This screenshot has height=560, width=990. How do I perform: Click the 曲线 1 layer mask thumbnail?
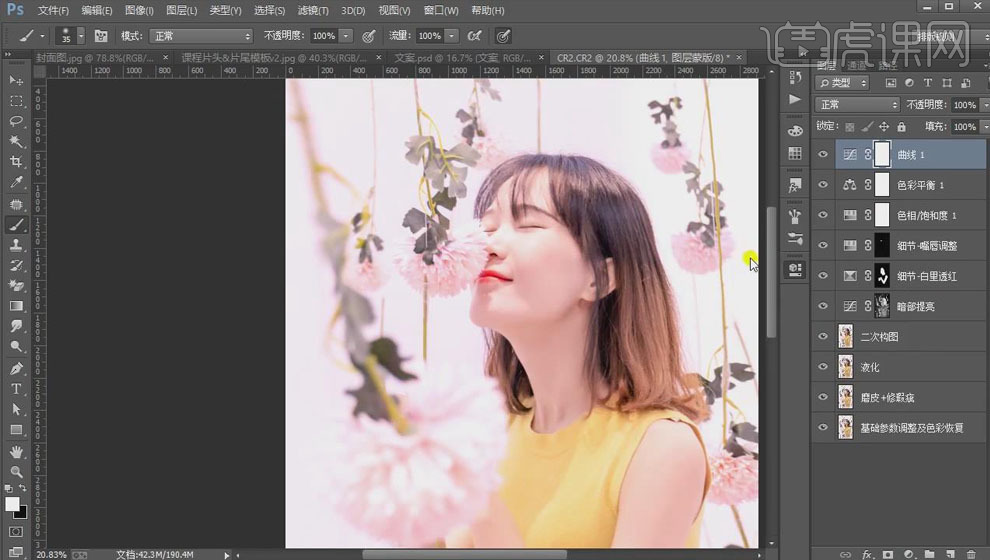(x=882, y=154)
